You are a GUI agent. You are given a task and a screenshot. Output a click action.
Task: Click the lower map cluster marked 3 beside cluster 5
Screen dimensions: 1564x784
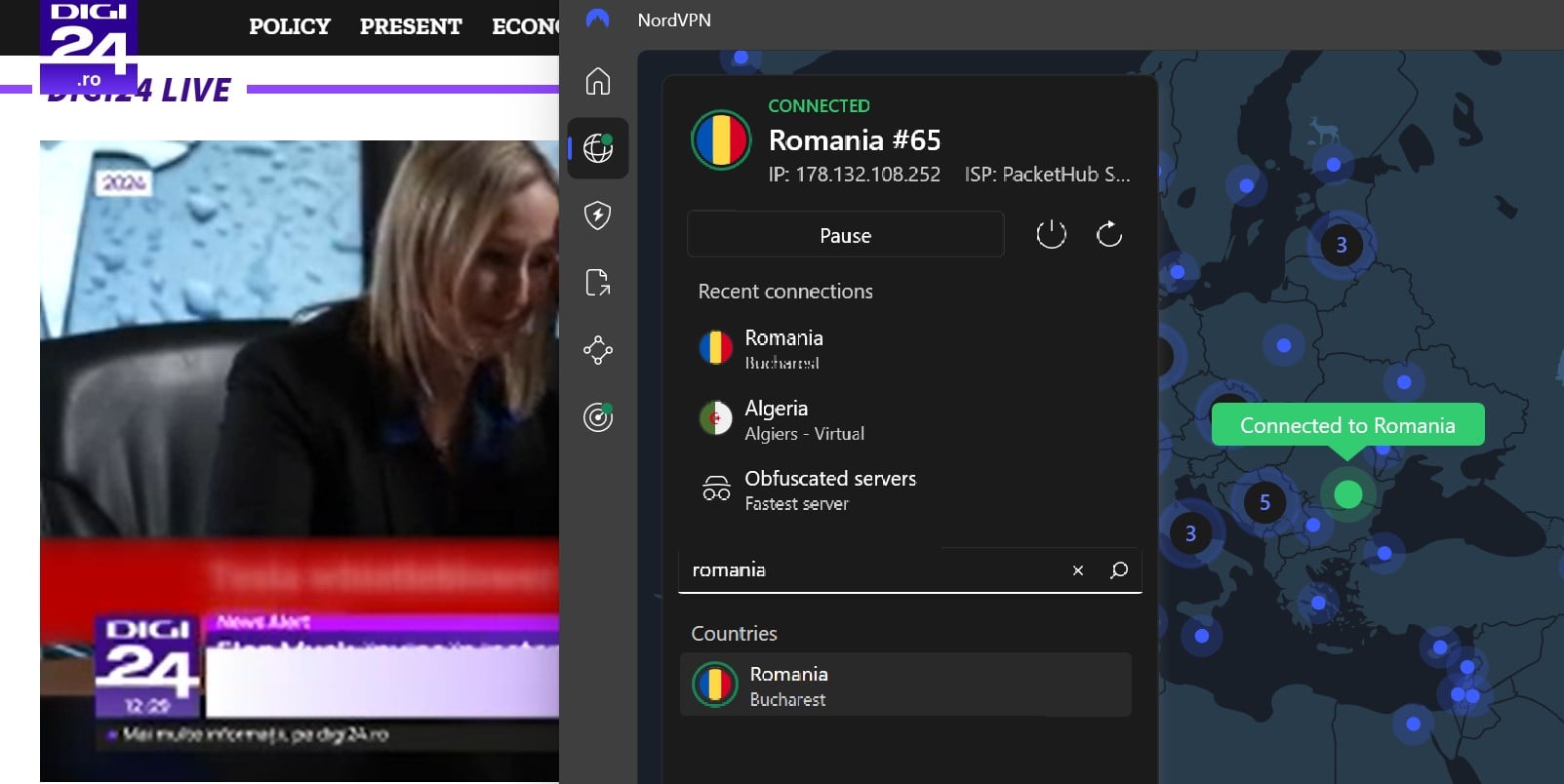tap(1190, 533)
